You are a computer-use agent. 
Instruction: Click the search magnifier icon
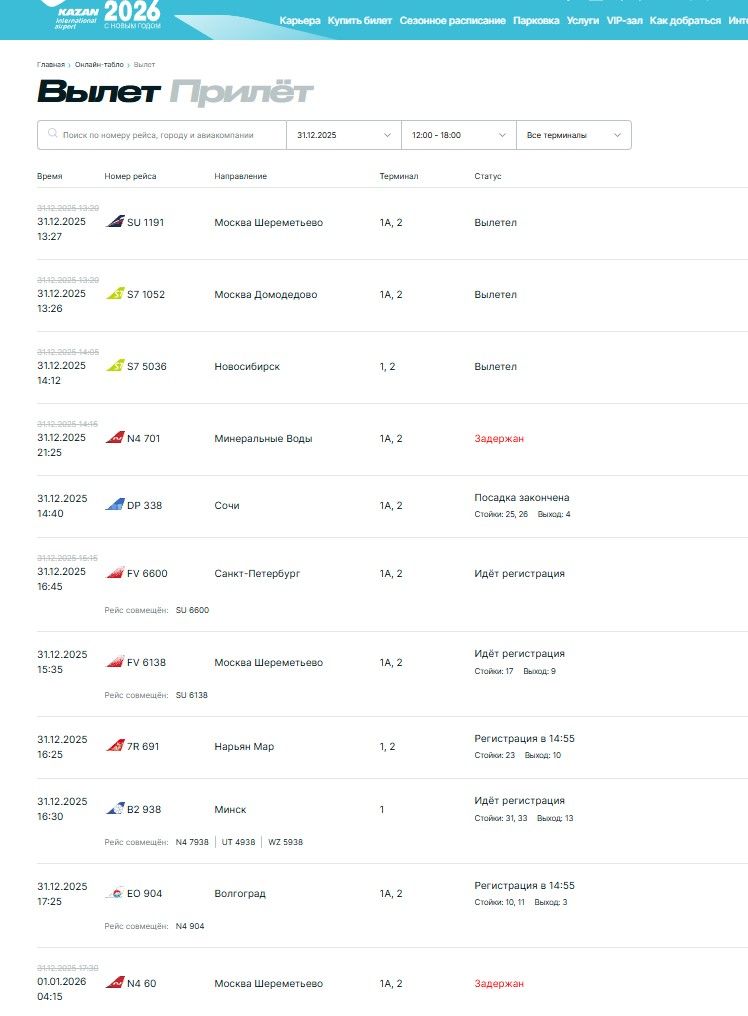51,135
